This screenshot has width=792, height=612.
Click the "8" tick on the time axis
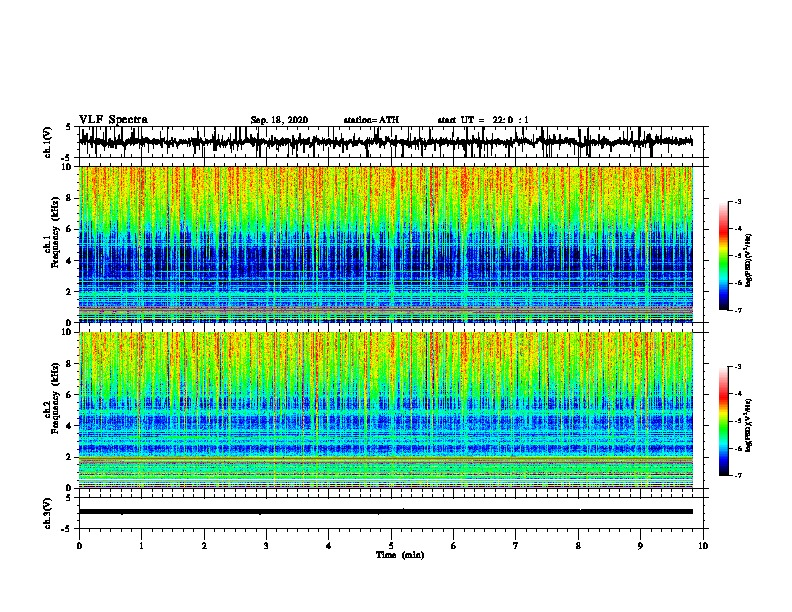(578, 545)
